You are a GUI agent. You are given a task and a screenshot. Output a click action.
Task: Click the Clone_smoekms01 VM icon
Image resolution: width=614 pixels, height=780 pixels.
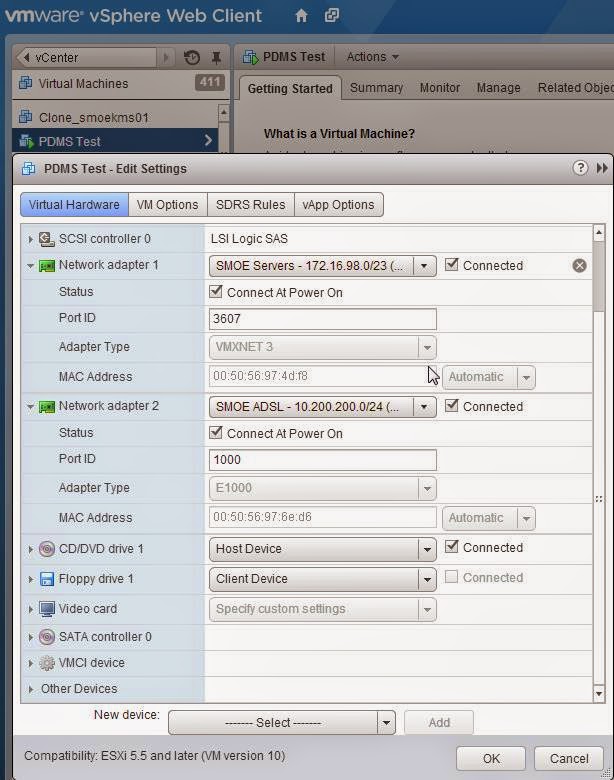(25, 117)
